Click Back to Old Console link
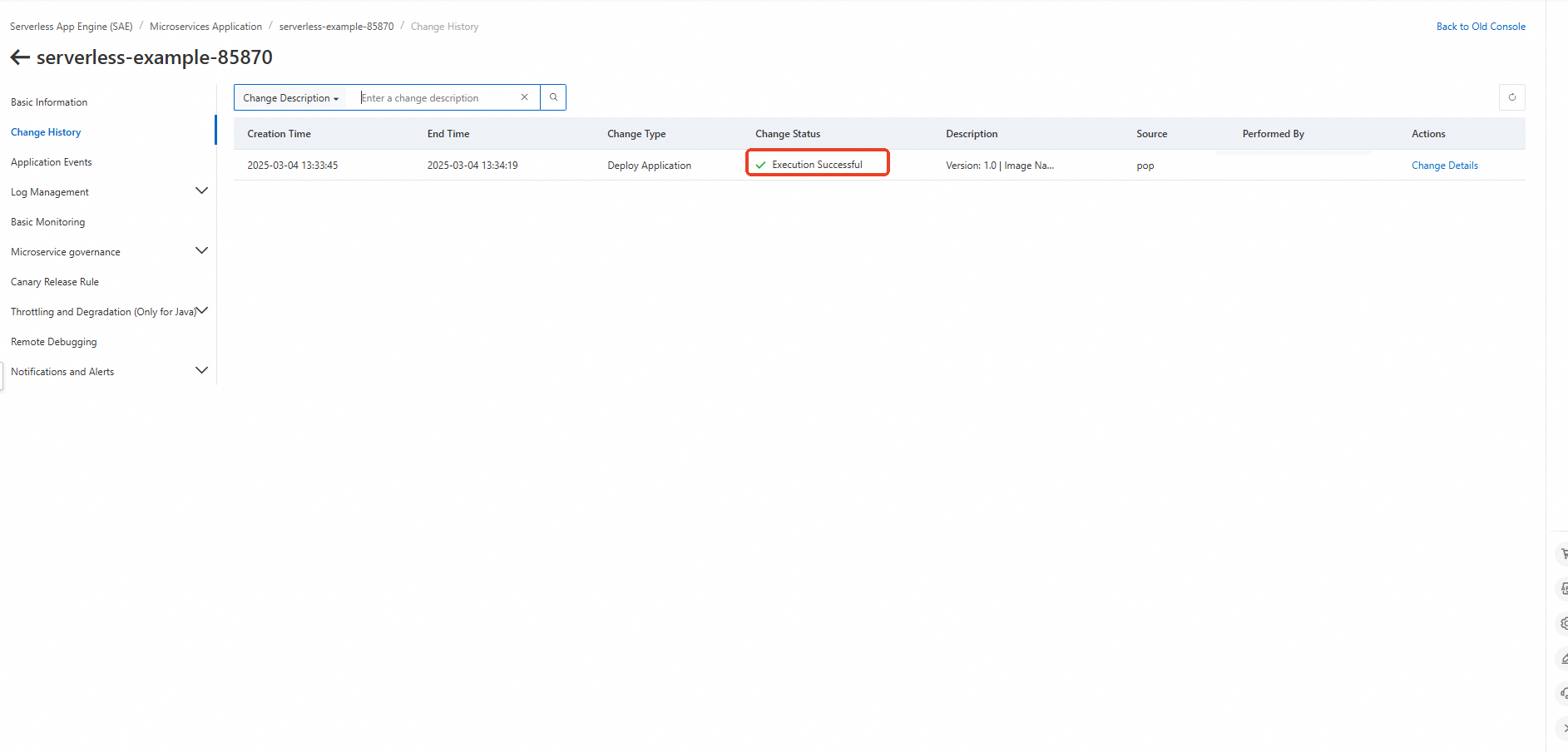 click(x=1481, y=27)
